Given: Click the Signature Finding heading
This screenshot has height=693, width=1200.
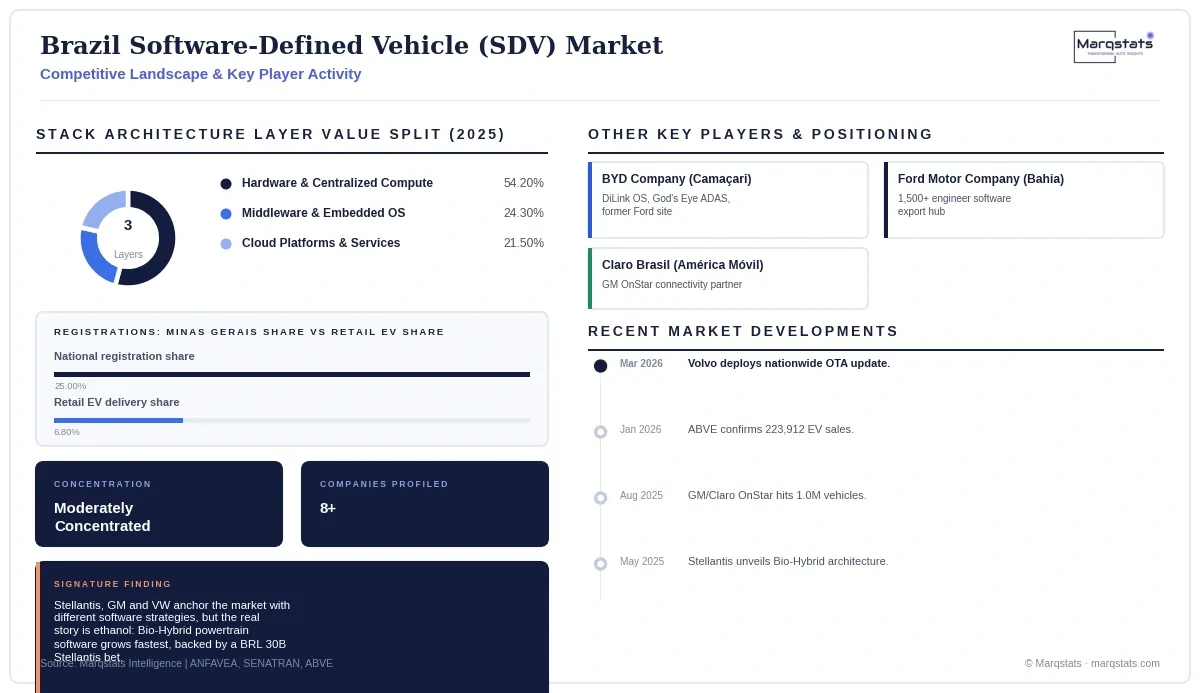Looking at the screenshot, I should tap(113, 584).
